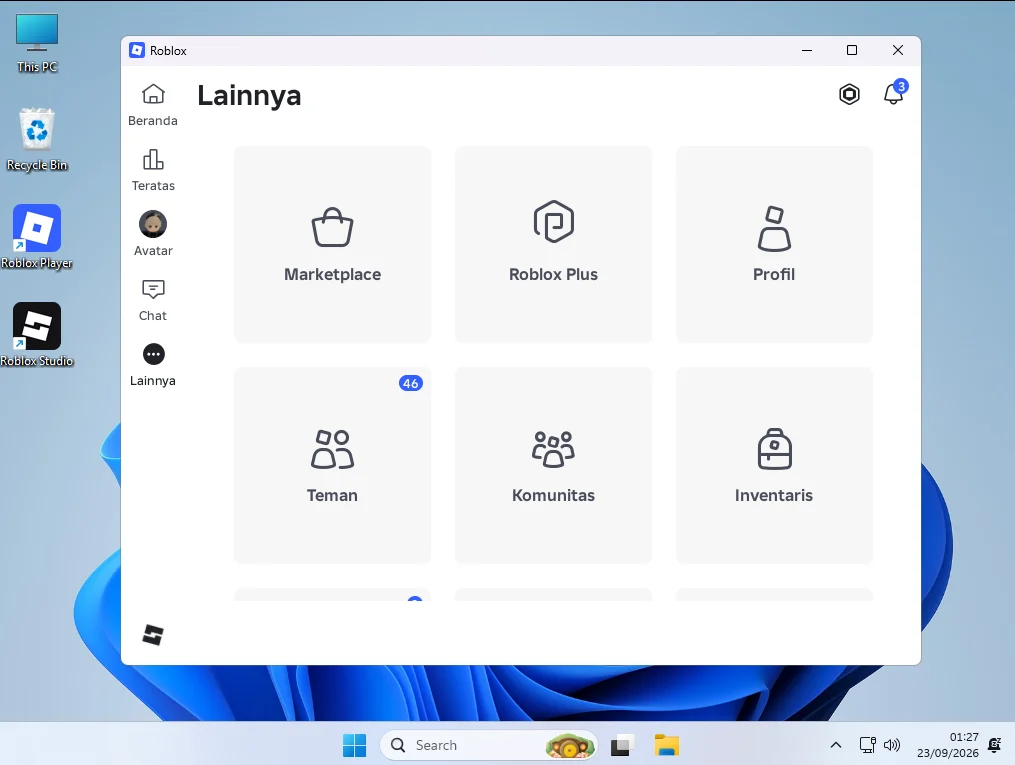This screenshot has width=1015, height=765.
Task: Open Teratas charts in sidebar
Action: coord(153,170)
